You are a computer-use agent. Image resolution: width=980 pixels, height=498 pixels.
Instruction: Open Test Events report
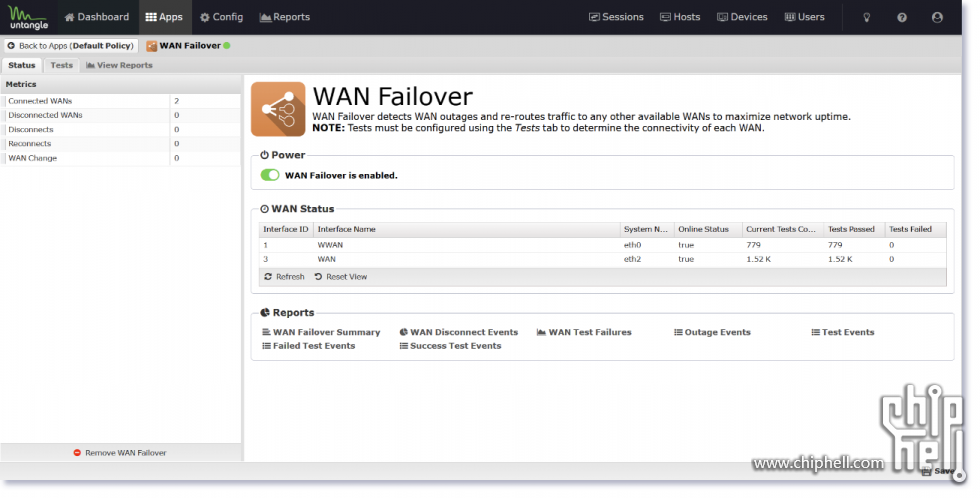(843, 332)
